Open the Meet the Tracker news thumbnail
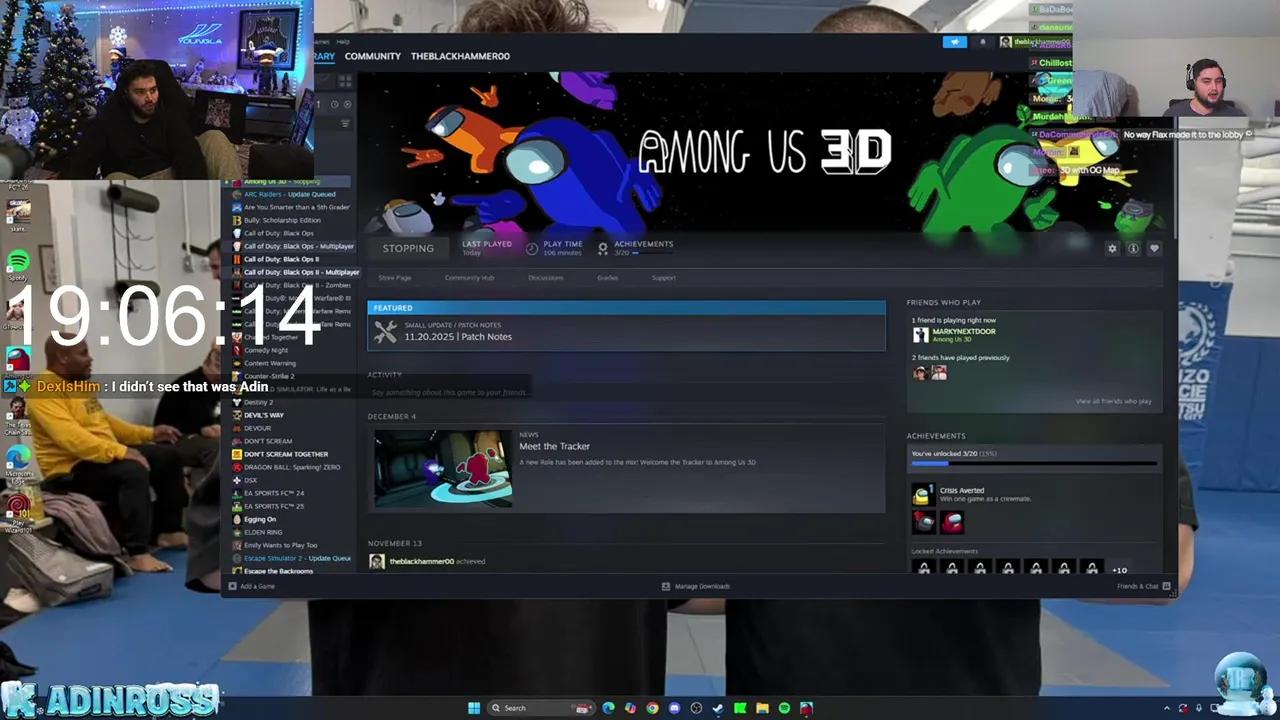 (443, 468)
